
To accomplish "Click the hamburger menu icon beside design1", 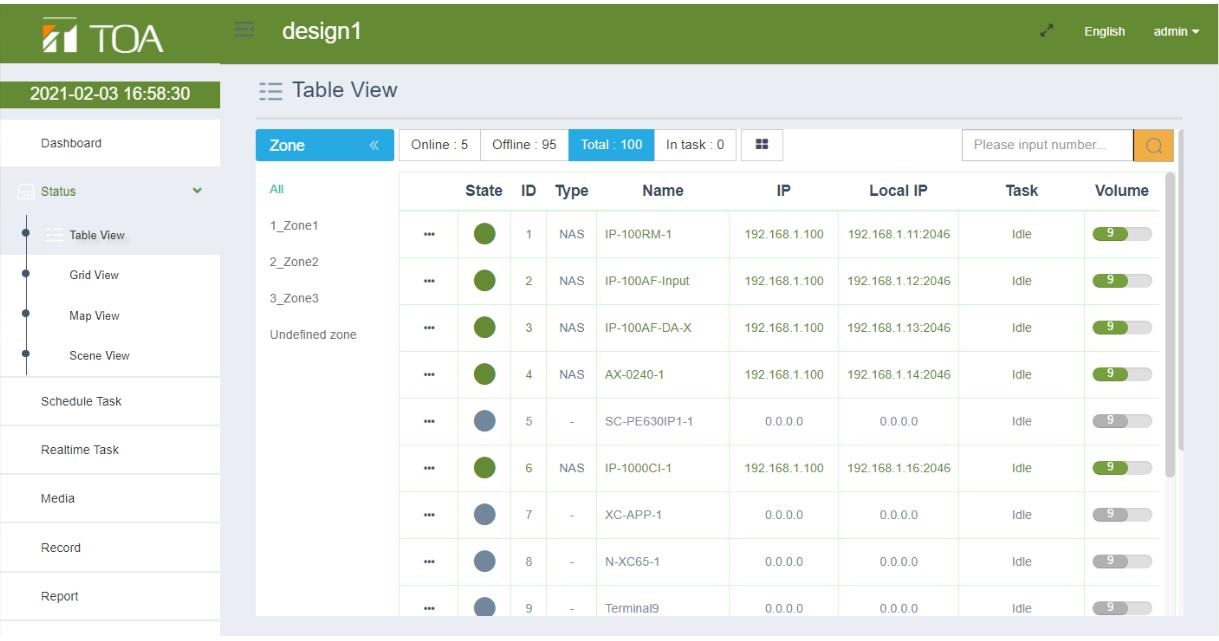I will (242, 31).
